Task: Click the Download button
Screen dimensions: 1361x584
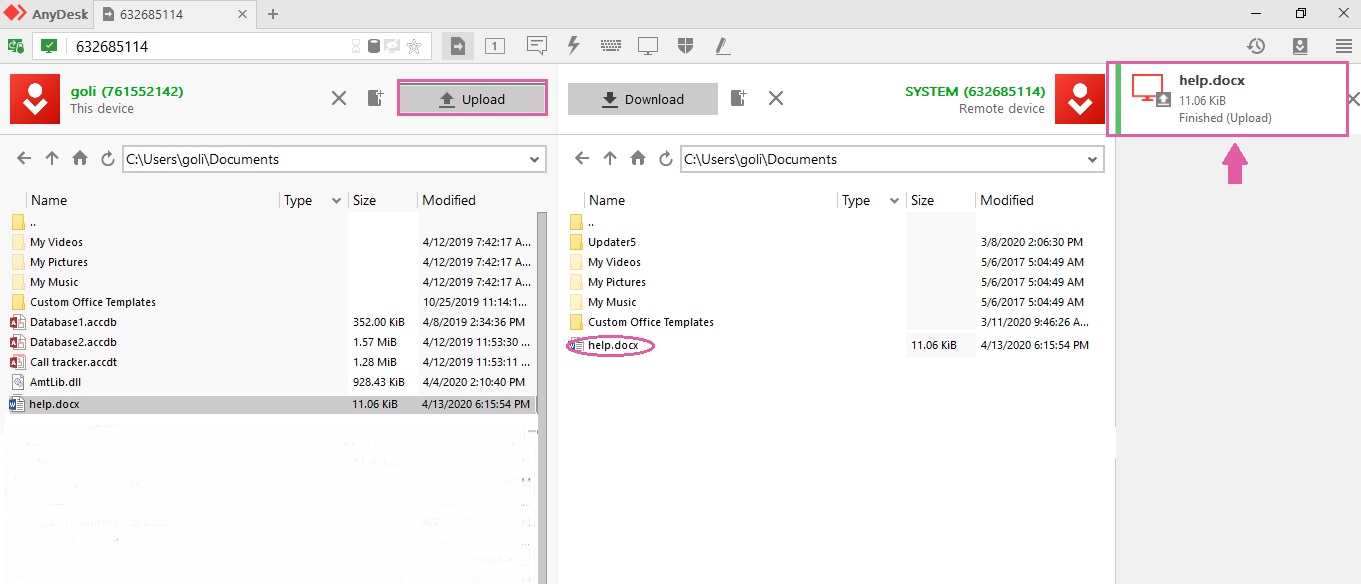Action: coord(643,99)
